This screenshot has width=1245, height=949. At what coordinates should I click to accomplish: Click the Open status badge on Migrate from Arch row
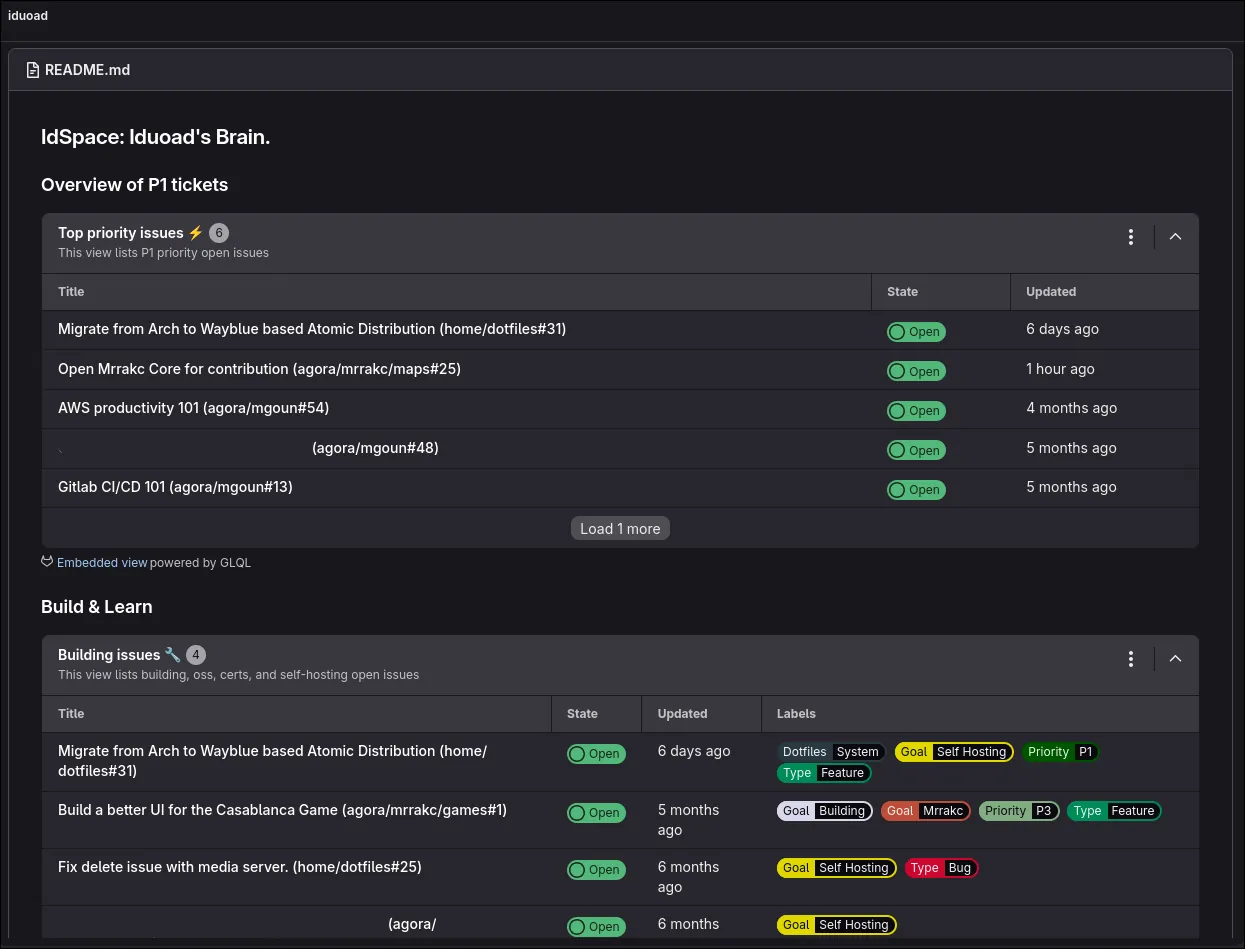(915, 331)
